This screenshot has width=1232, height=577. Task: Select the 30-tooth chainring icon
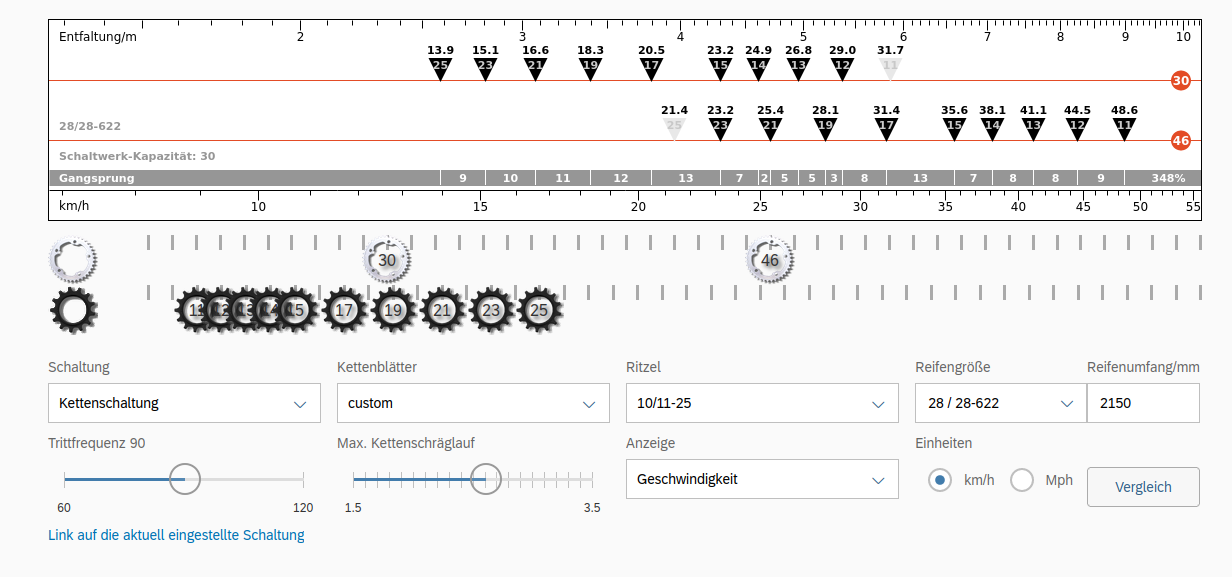[387, 260]
